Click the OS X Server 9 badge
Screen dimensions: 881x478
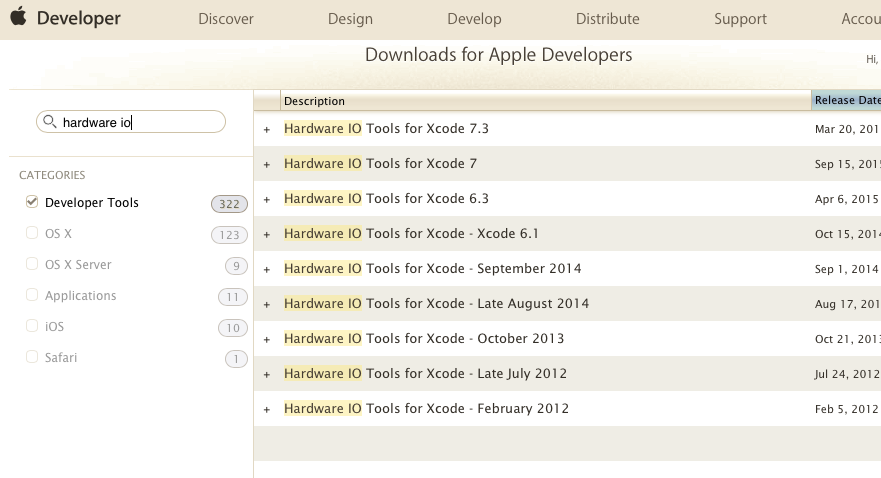click(x=236, y=266)
